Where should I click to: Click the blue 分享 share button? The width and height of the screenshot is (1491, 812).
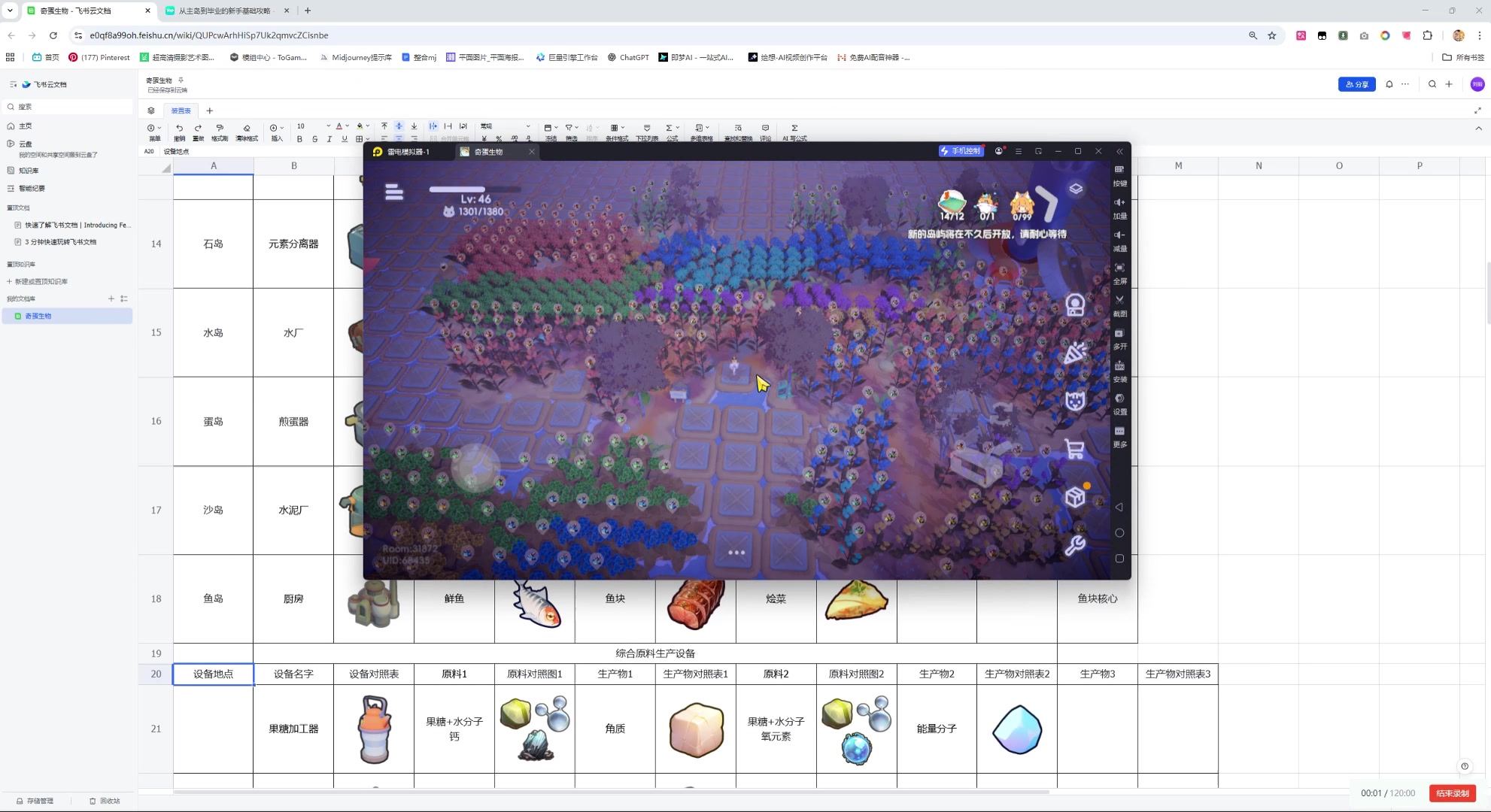point(1356,84)
